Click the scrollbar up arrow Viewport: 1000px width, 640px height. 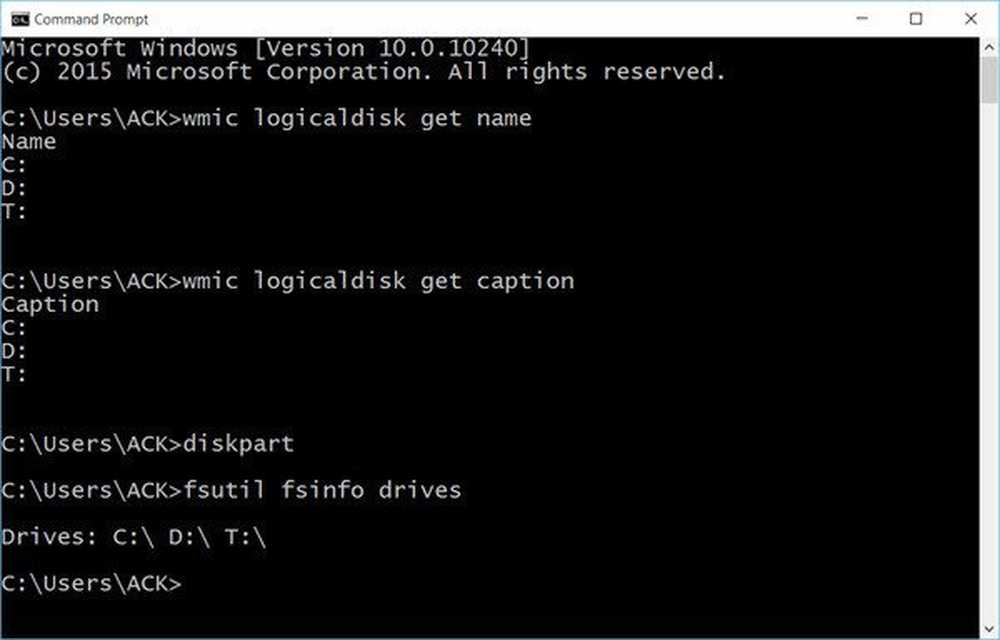(x=989, y=47)
